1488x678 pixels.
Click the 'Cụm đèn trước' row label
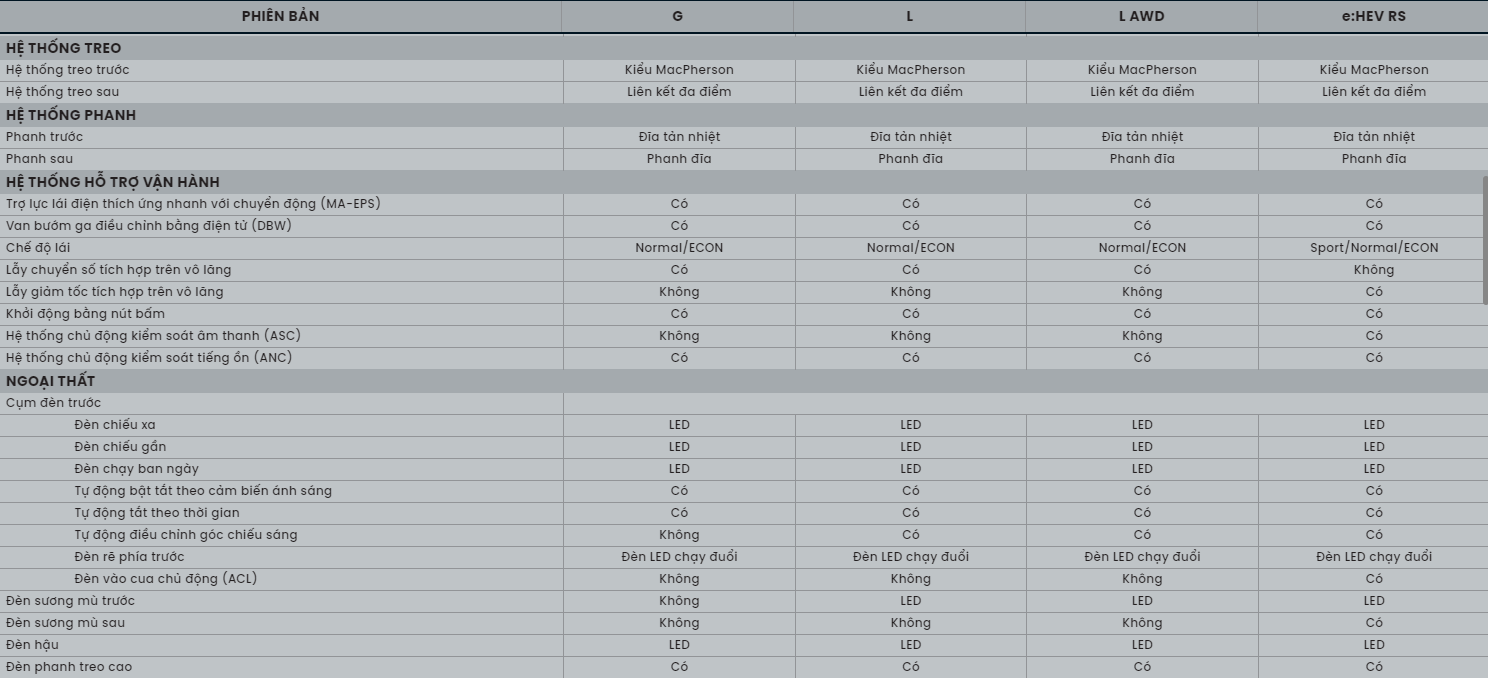[53, 403]
